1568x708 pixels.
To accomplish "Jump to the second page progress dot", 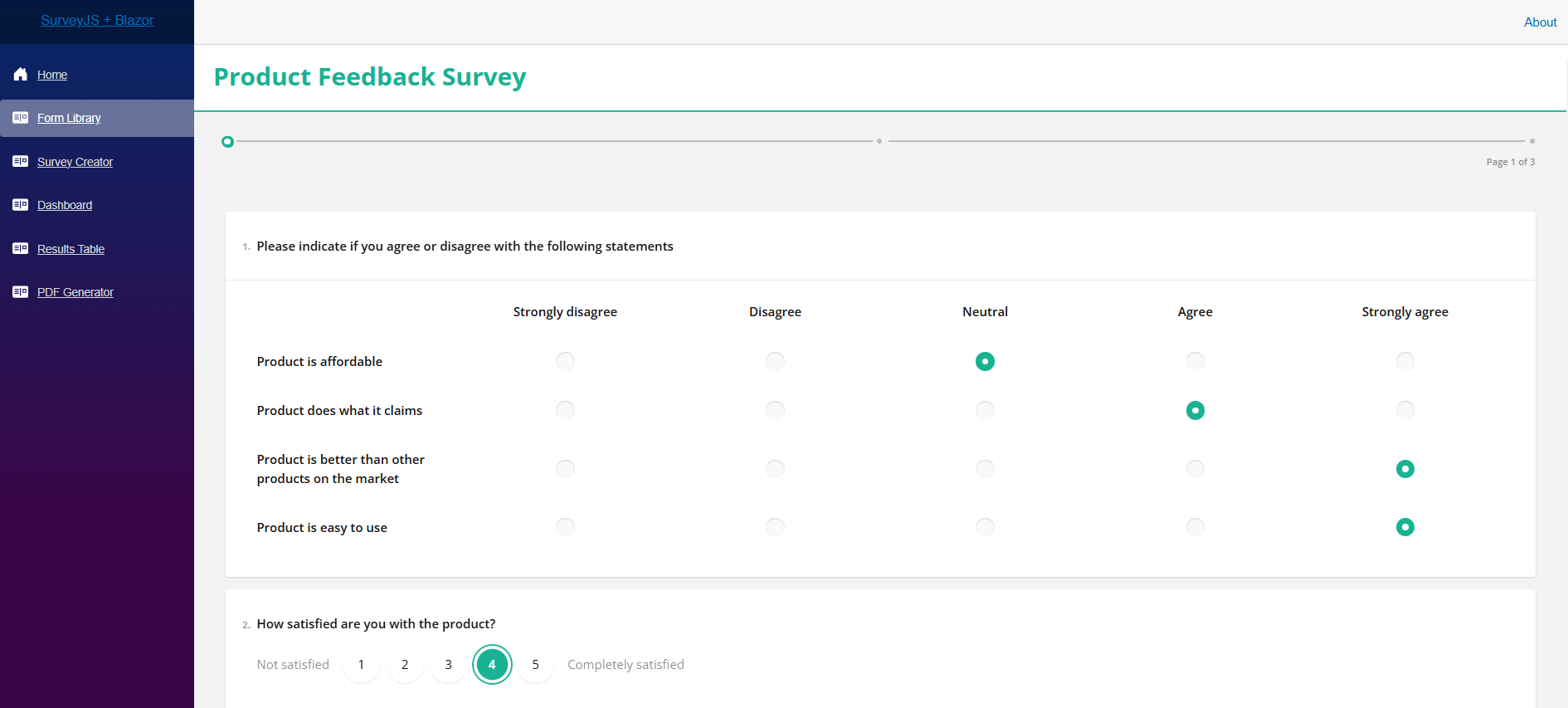I will pyautogui.click(x=879, y=141).
